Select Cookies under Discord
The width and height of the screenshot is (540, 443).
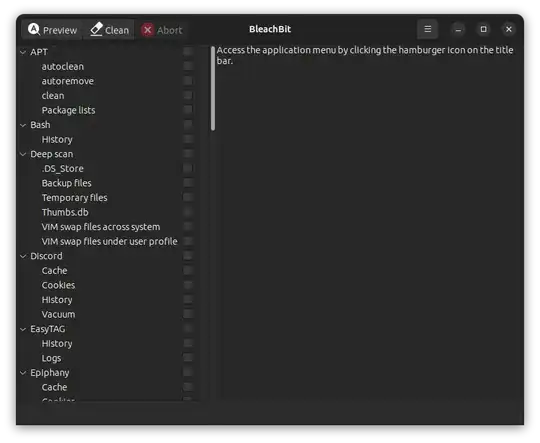click(x=58, y=285)
